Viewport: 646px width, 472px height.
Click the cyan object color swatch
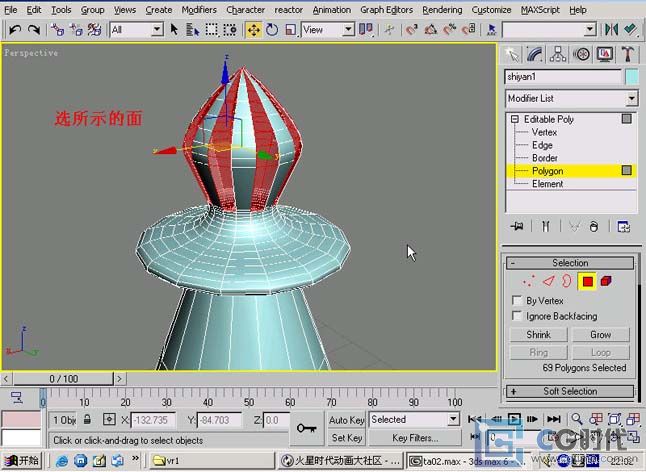pyautogui.click(x=632, y=77)
